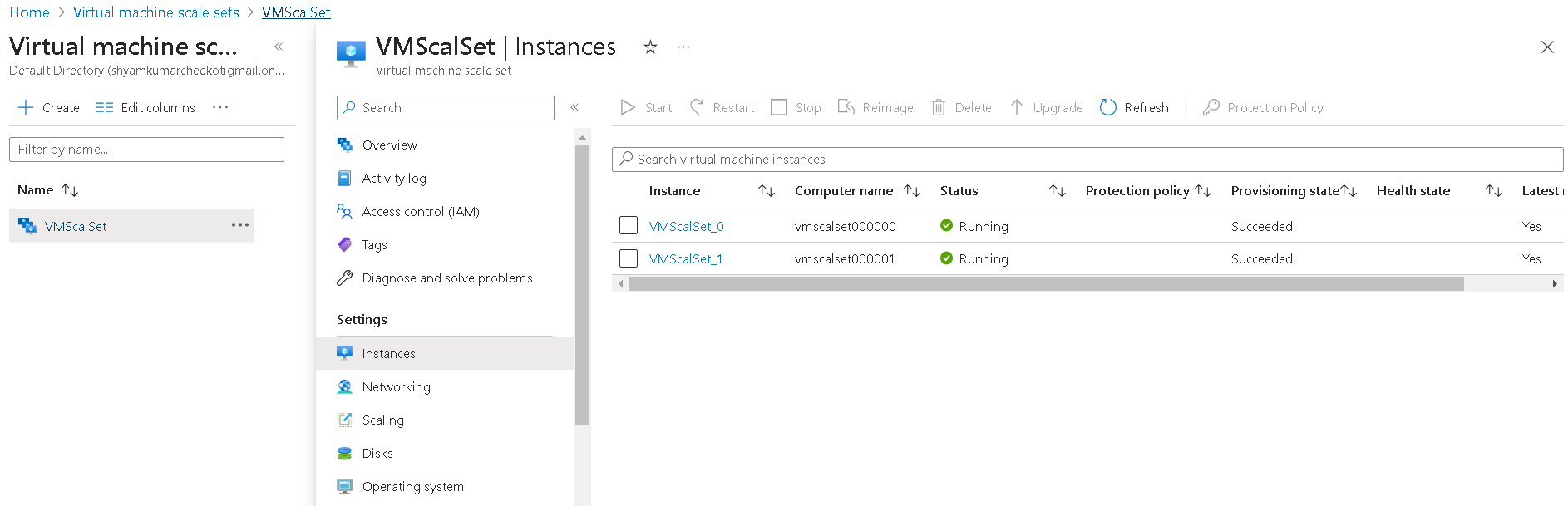This screenshot has width=1568, height=506.
Task: Close the VMScalSet Instances blade
Action: [x=1547, y=47]
